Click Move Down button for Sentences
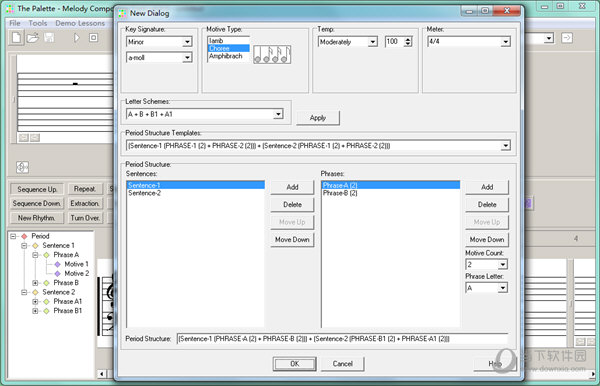 click(292, 239)
